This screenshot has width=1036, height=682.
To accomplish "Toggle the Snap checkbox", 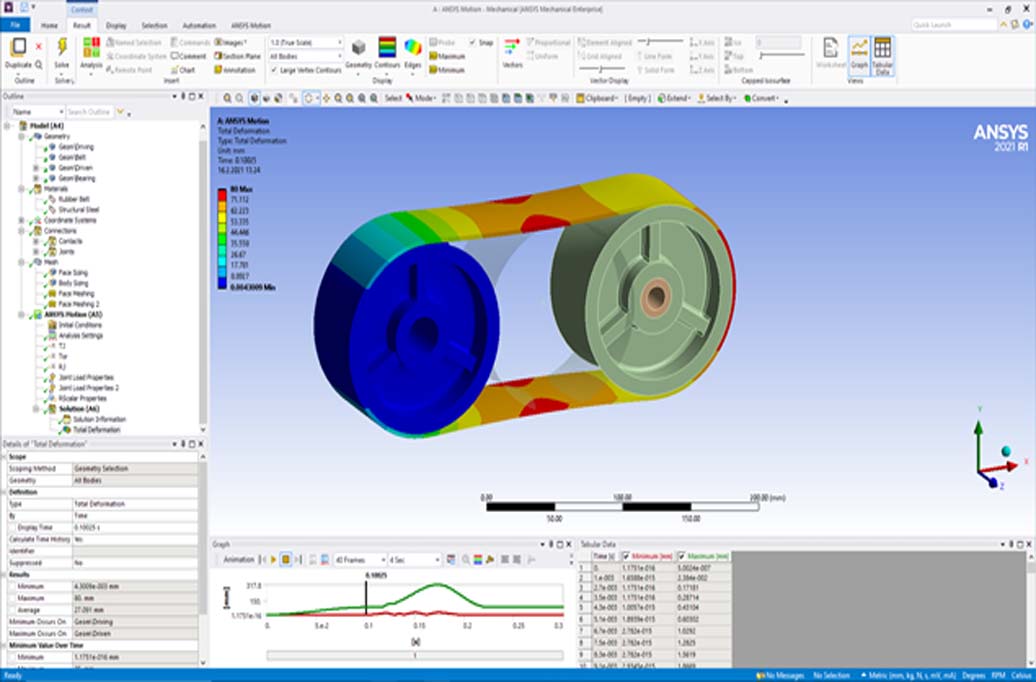I will (472, 42).
